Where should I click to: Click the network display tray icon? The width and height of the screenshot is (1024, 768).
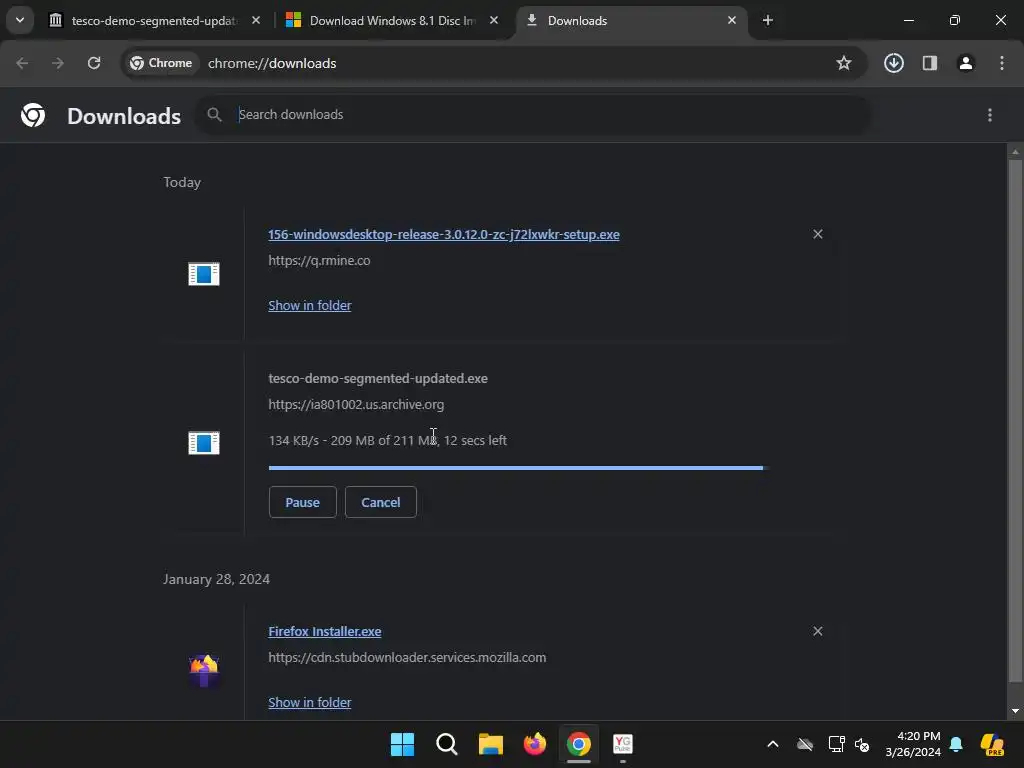tap(837, 744)
